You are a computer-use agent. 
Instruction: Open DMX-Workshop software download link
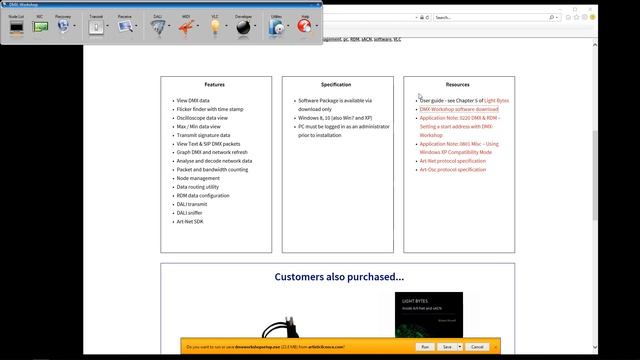pyautogui.click(x=459, y=109)
